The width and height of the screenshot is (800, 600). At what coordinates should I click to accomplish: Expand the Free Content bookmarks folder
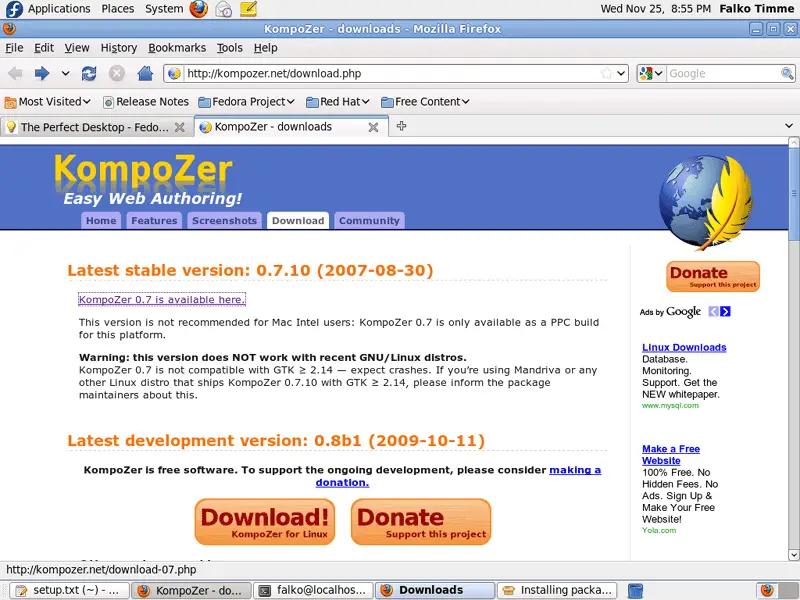pos(425,102)
